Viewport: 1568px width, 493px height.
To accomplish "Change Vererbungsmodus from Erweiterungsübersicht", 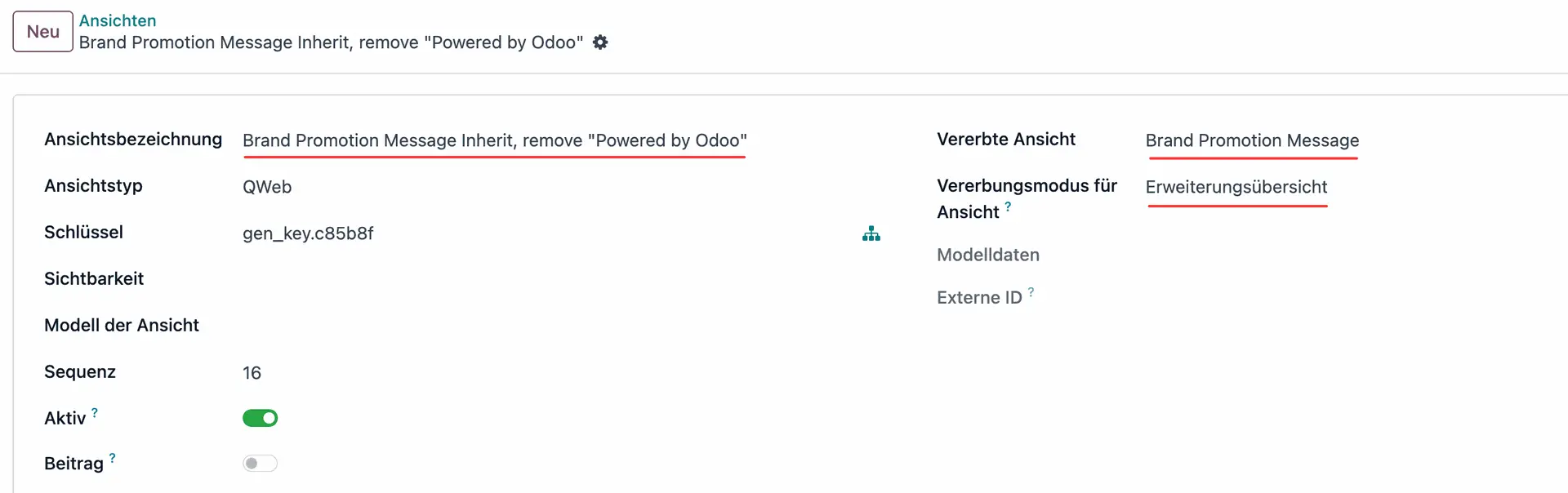I will 1237,187.
